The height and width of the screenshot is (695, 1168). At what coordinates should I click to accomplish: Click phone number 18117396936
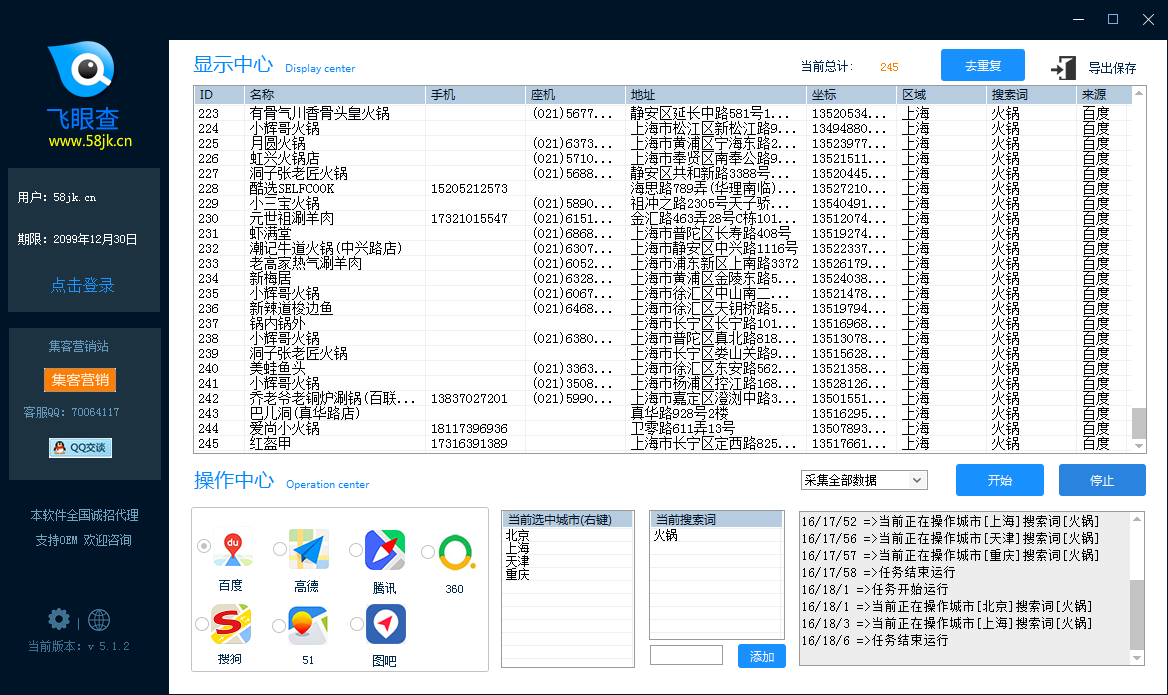pyautogui.click(x=469, y=428)
